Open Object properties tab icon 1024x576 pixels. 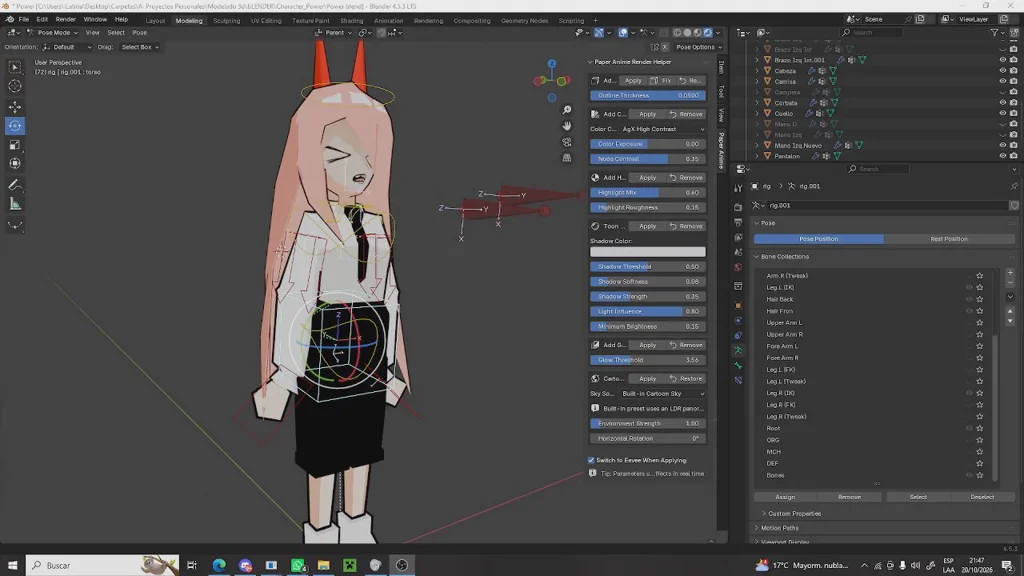pyautogui.click(x=739, y=306)
